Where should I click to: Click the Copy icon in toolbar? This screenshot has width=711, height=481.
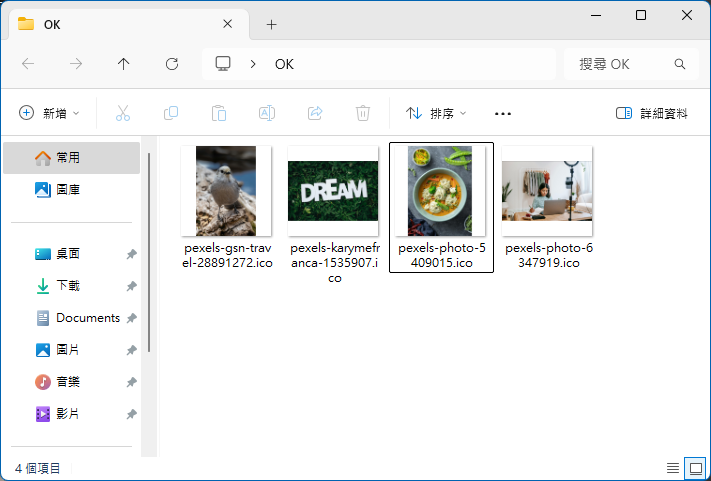click(171, 113)
